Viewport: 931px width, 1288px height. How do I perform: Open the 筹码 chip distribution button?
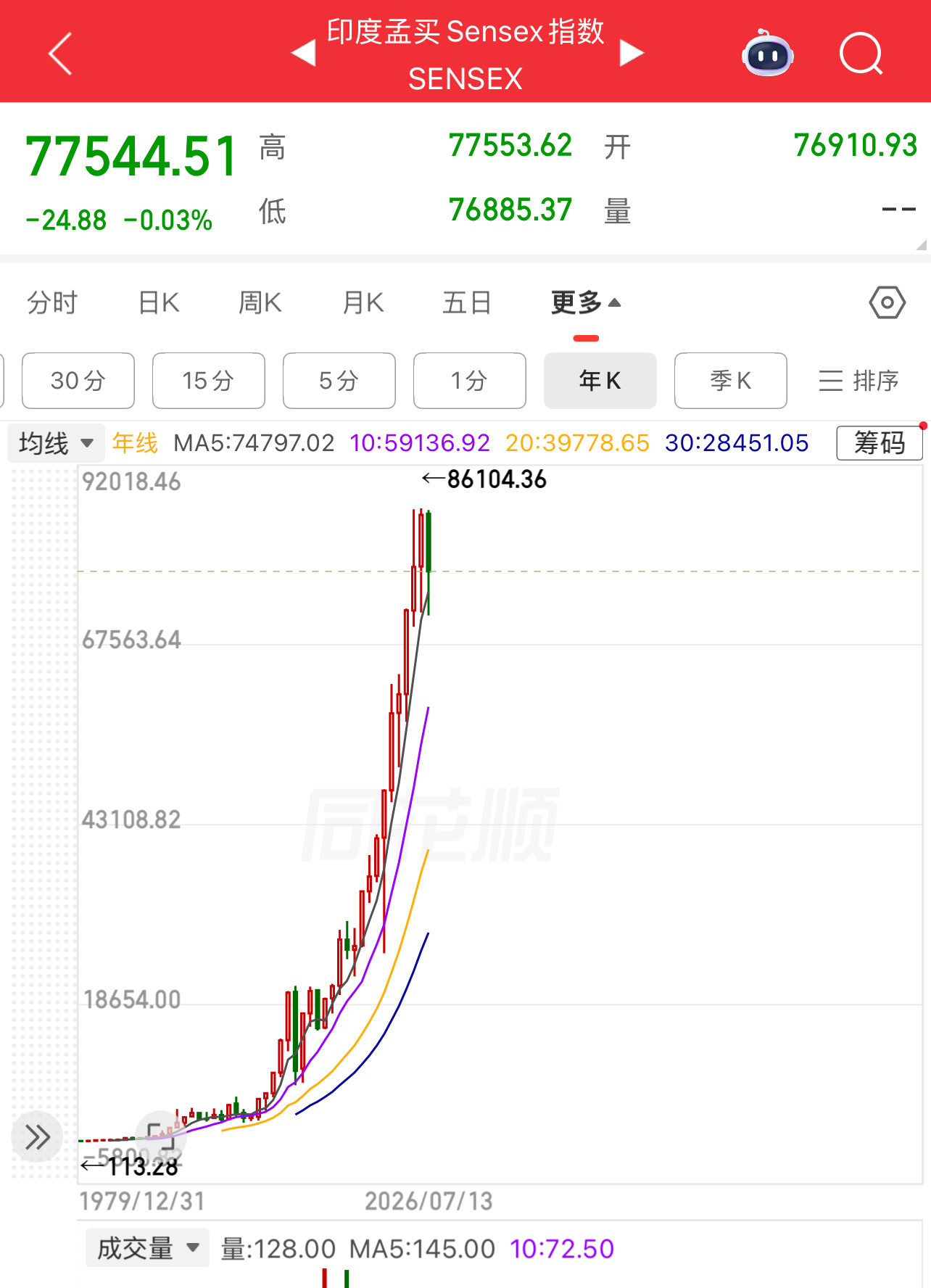pyautogui.click(x=880, y=442)
